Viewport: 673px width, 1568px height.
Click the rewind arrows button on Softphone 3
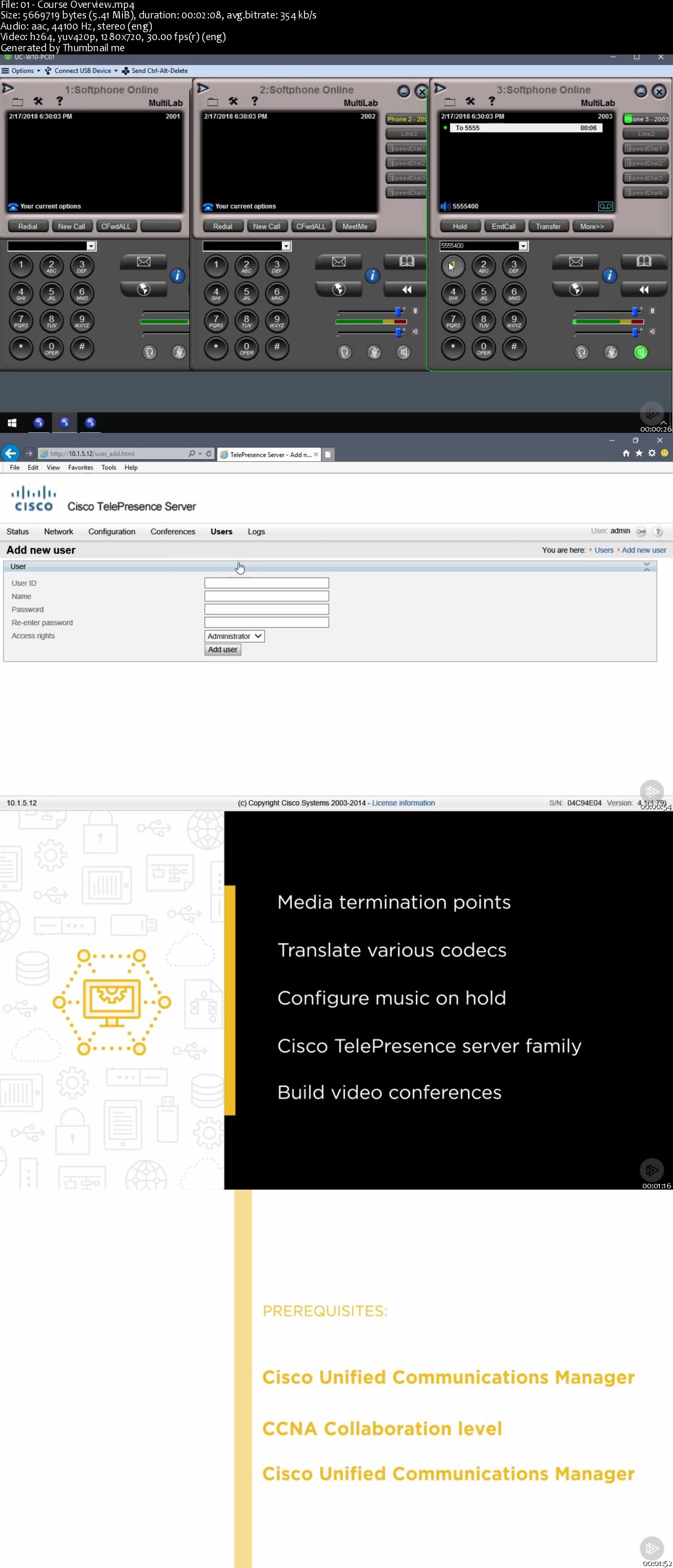(x=644, y=289)
